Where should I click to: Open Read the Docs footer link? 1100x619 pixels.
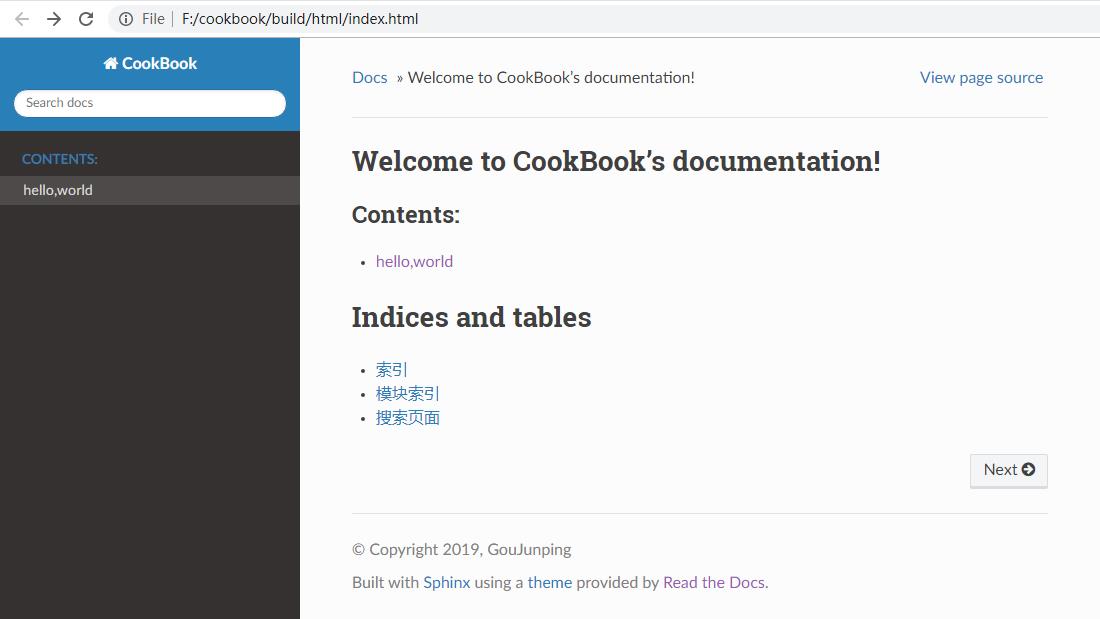(x=714, y=583)
